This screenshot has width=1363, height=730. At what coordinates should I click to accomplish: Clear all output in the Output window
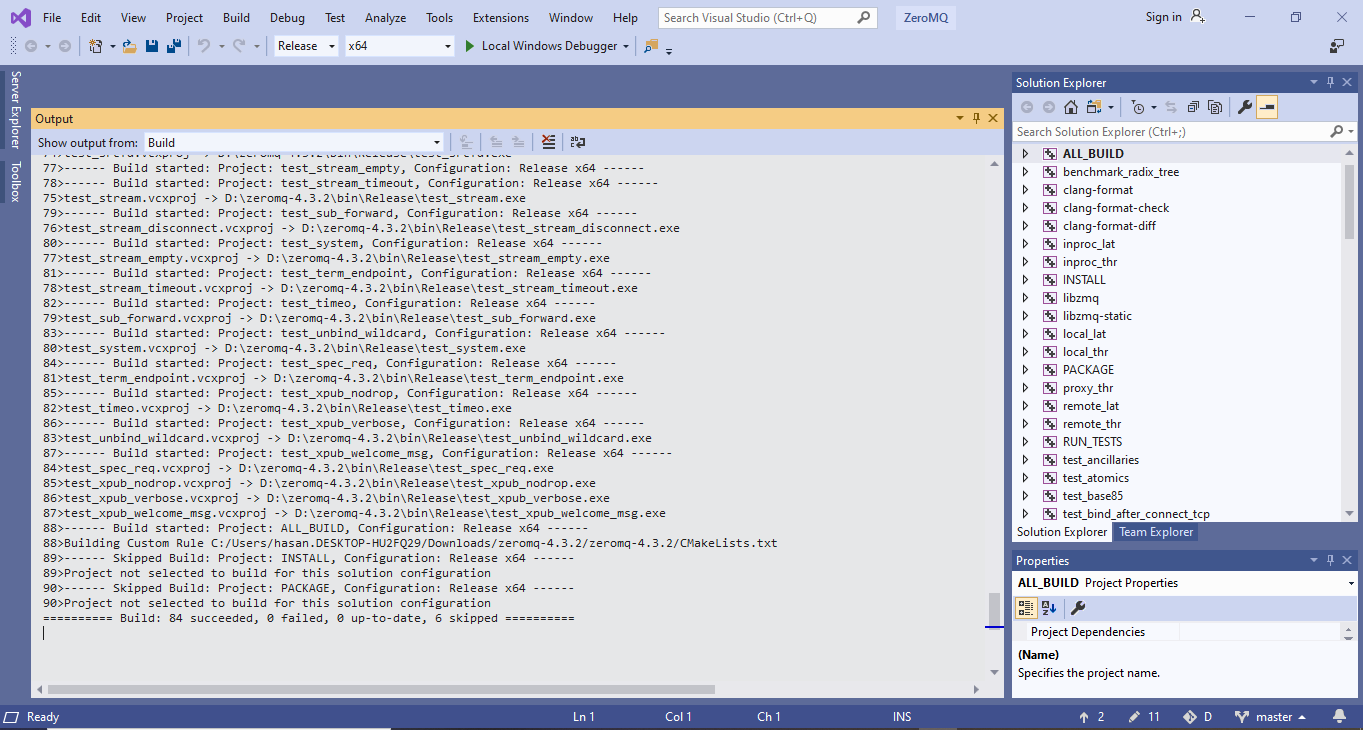pyautogui.click(x=548, y=142)
